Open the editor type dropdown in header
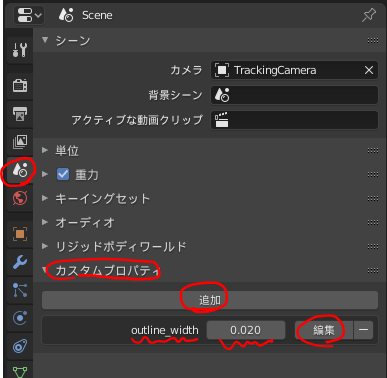Viewport: 387px width, 378px height. [x=29, y=15]
